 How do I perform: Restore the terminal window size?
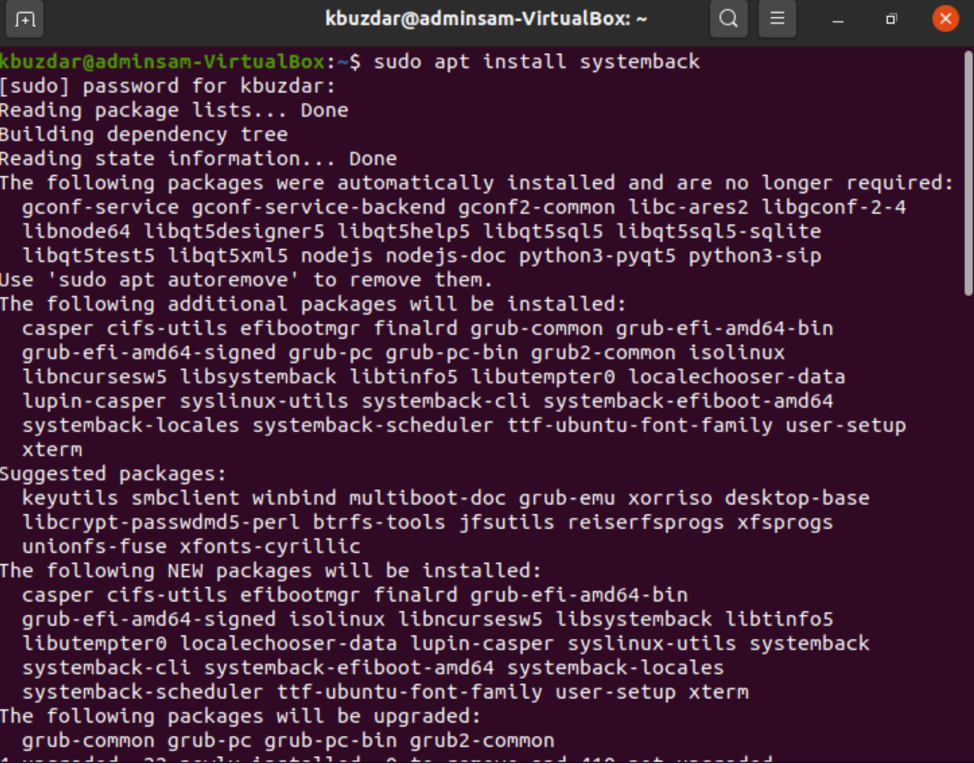891,19
